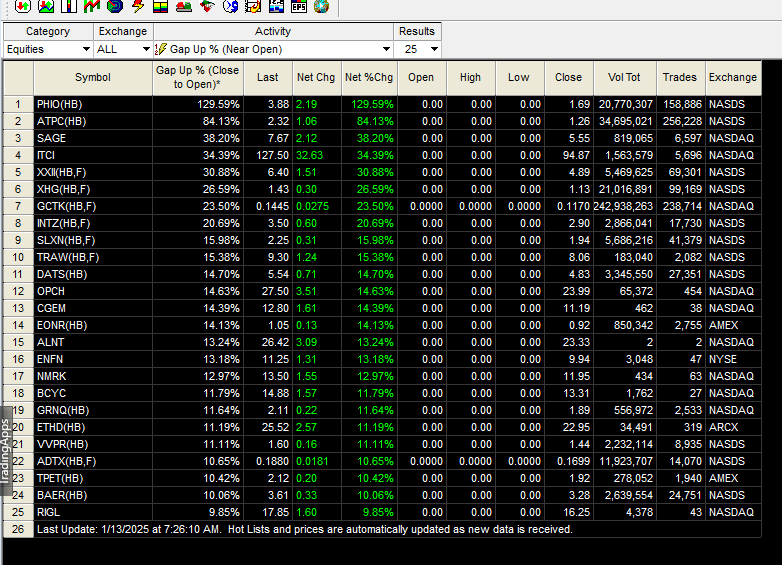This screenshot has height=565, width=782.
Task: Select the ALNT symbol cell
Action: coord(93,342)
